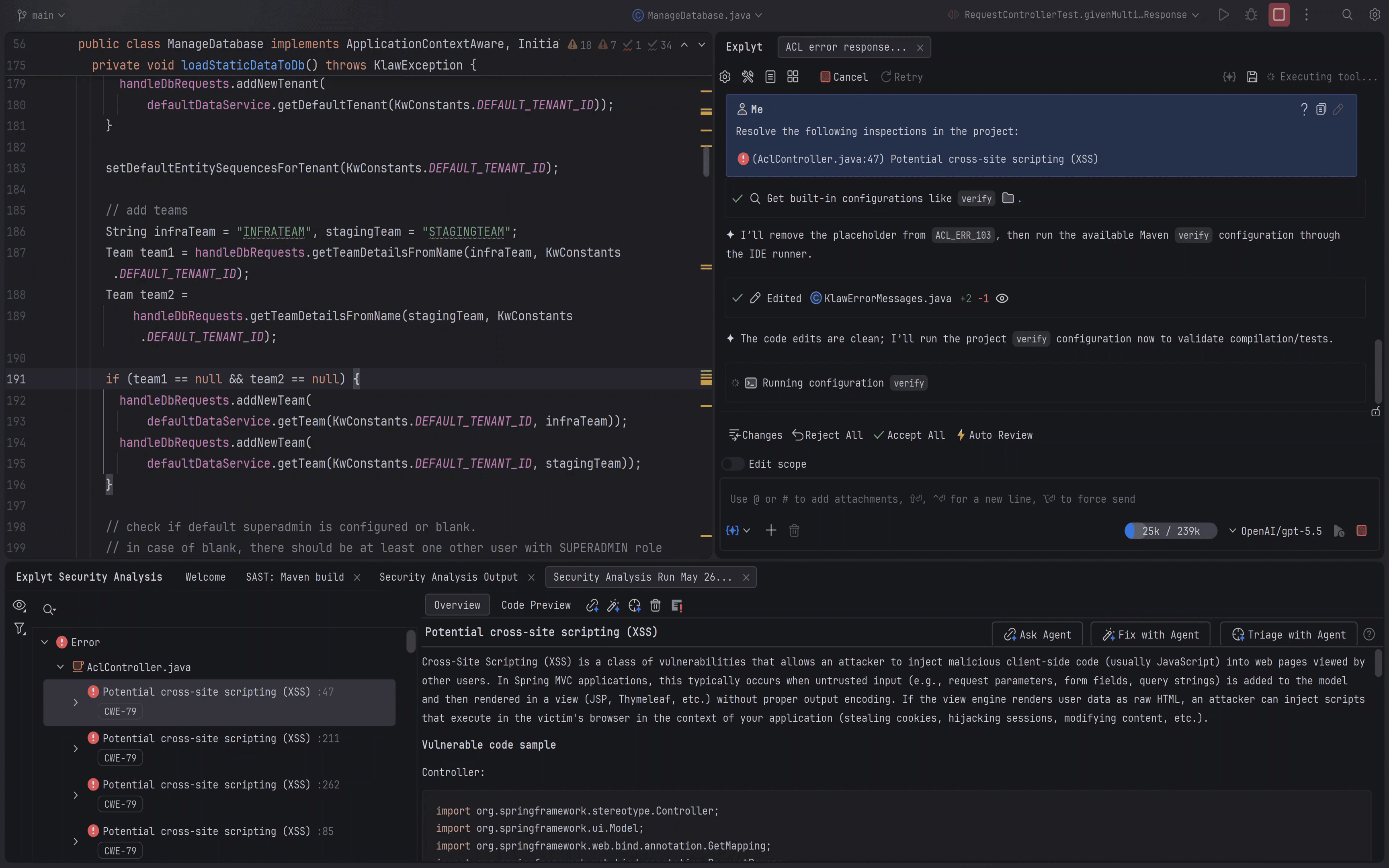
Task: Click the 25k / 239k token usage indicator
Action: 1170,531
